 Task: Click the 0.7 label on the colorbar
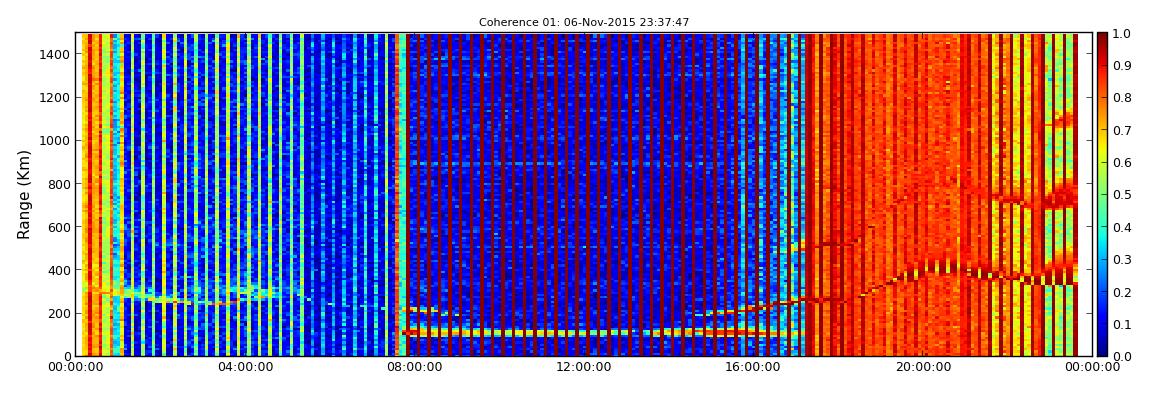point(1123,130)
